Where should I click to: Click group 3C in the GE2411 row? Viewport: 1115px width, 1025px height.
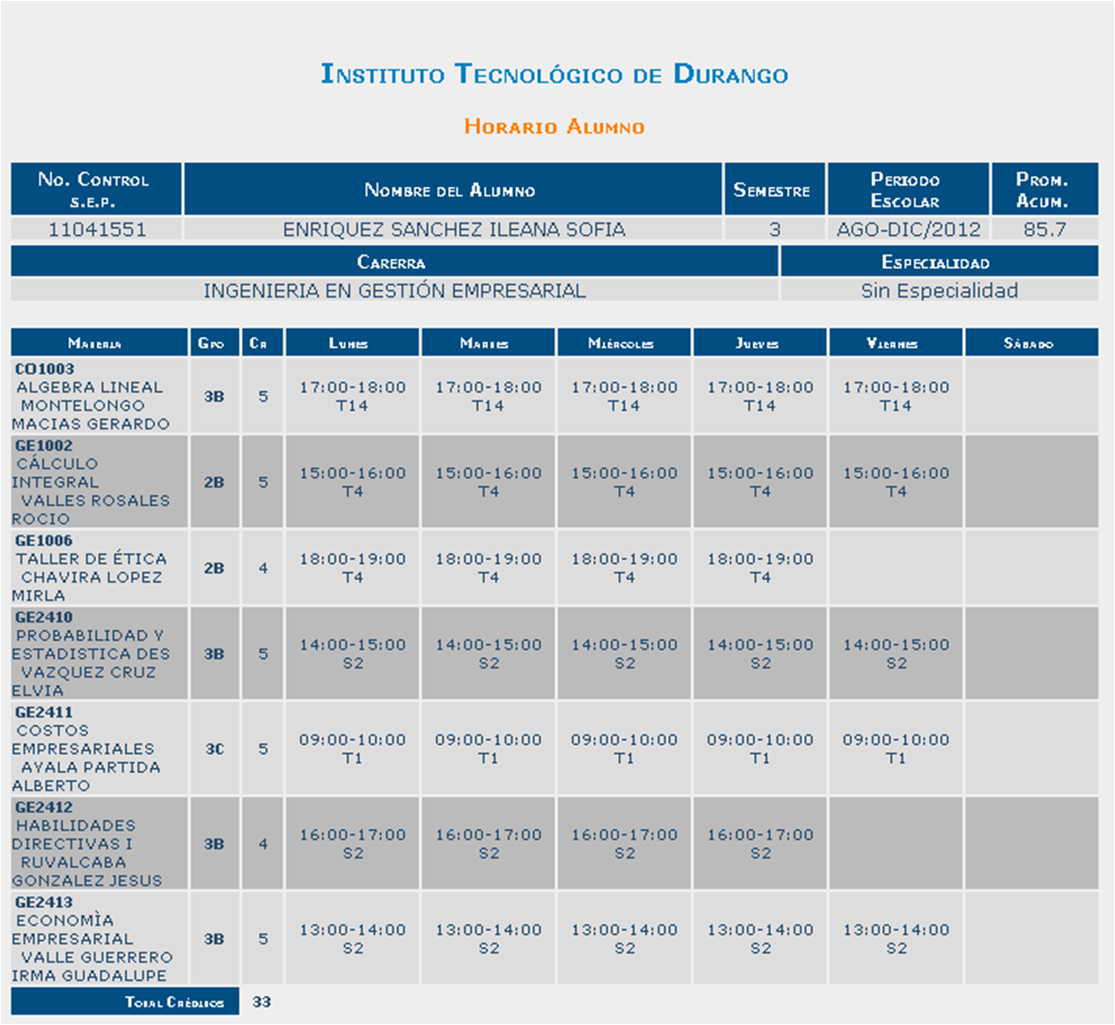(x=214, y=749)
